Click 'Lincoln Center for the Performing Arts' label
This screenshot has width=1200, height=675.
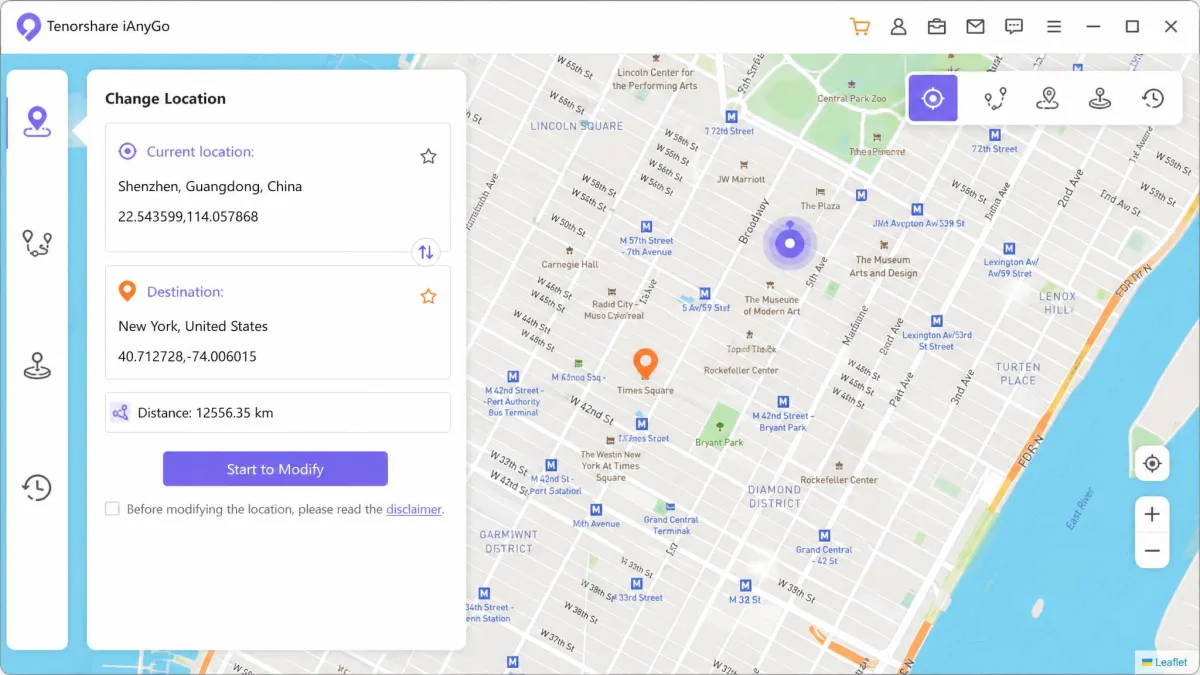click(x=655, y=79)
